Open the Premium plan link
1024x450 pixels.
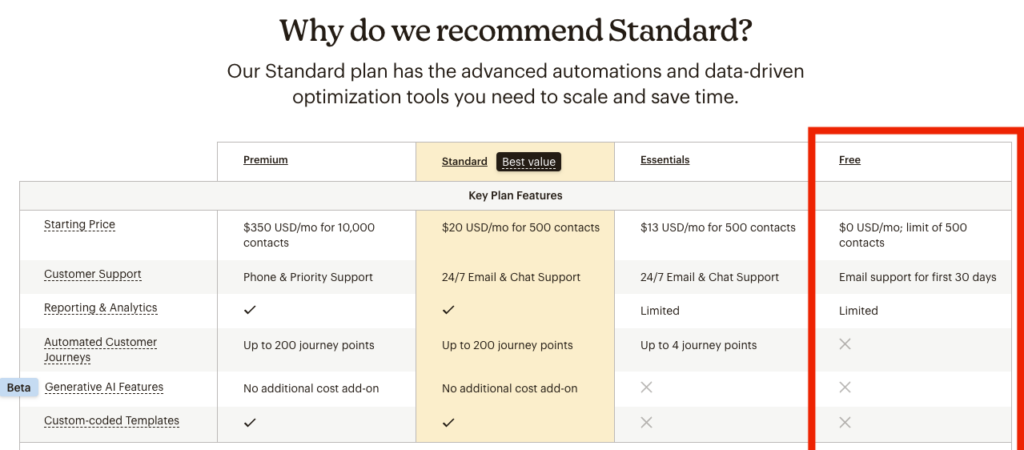266,160
